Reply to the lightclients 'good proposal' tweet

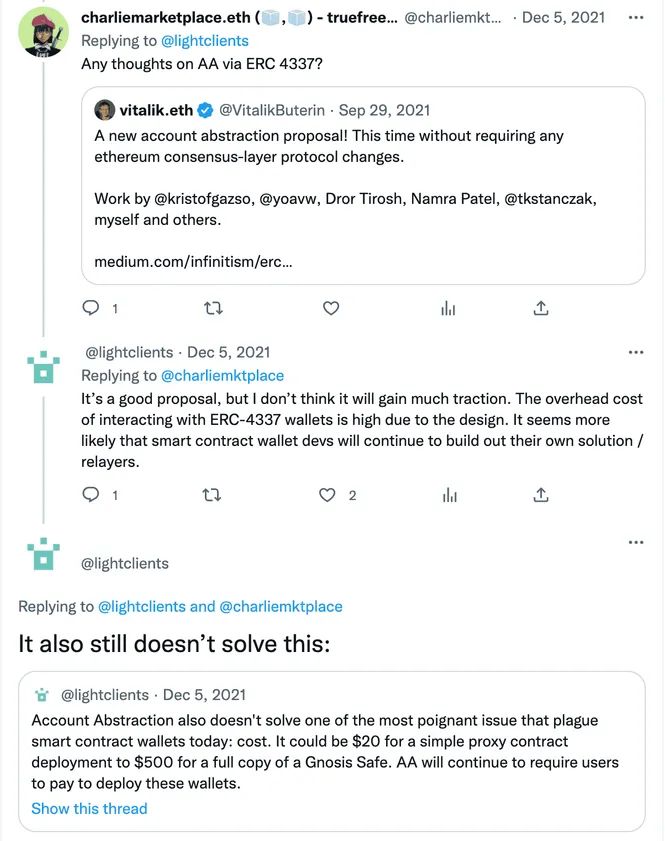[x=91, y=494]
